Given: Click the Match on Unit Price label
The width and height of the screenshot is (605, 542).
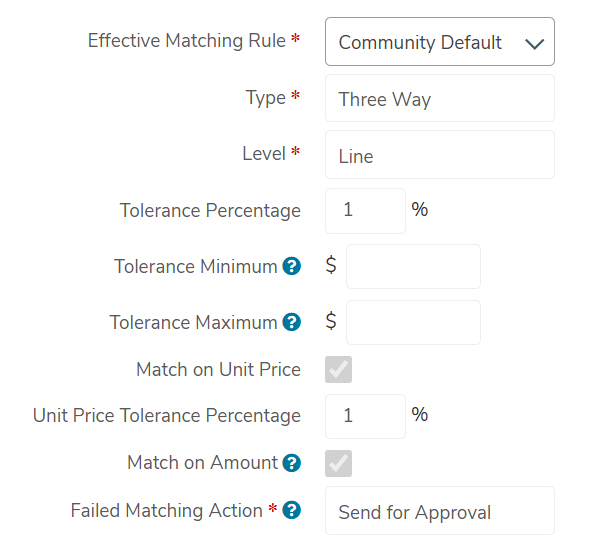Looking at the screenshot, I should 218,369.
